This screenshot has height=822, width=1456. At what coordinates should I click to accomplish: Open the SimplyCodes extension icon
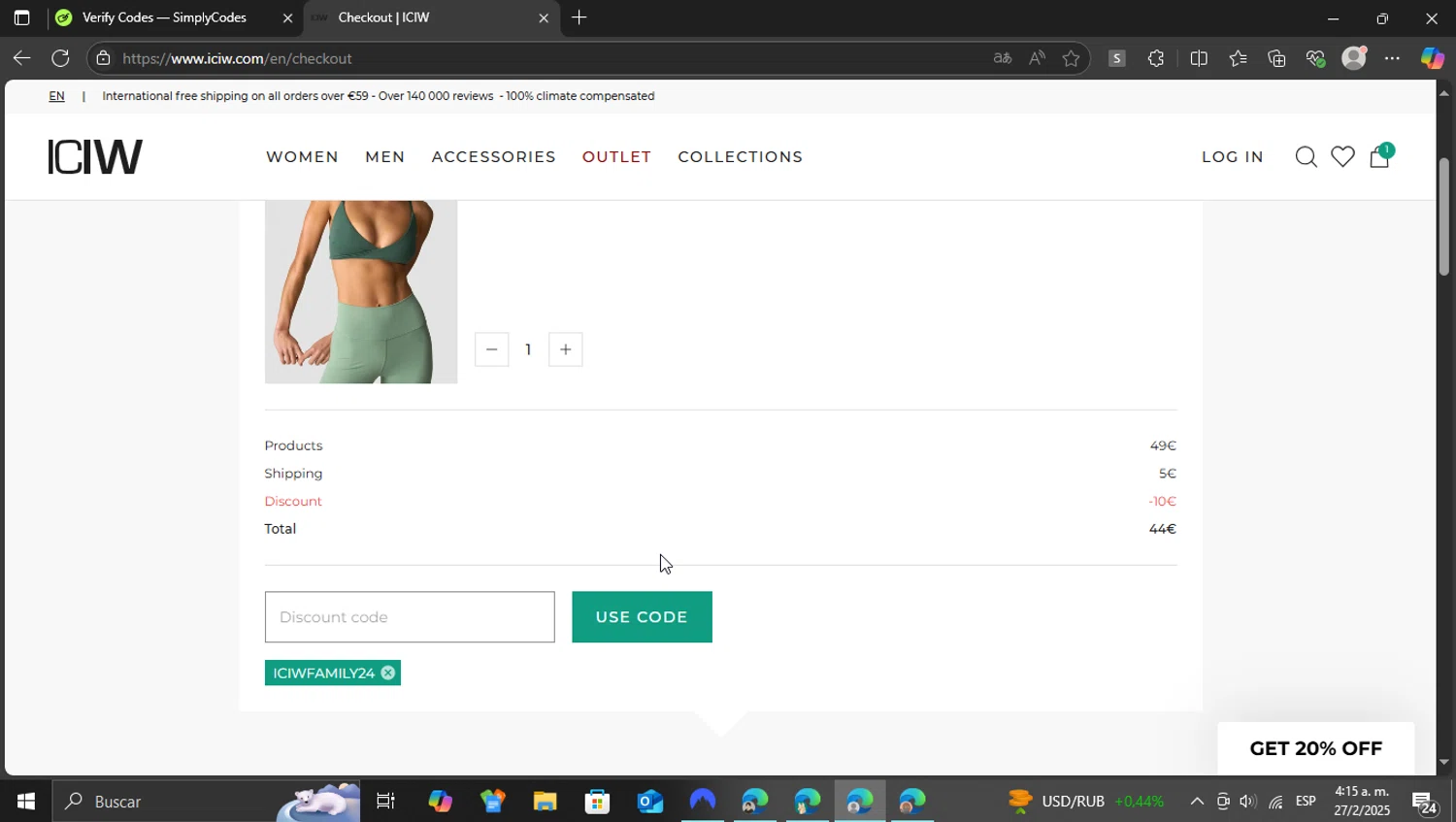coord(1116,58)
